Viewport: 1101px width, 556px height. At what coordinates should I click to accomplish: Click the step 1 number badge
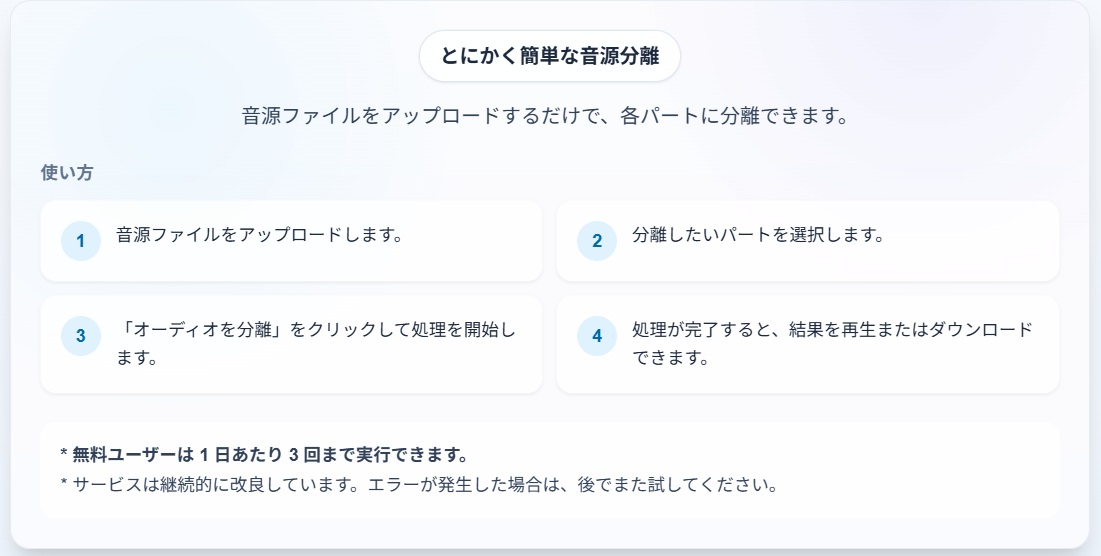click(81, 241)
